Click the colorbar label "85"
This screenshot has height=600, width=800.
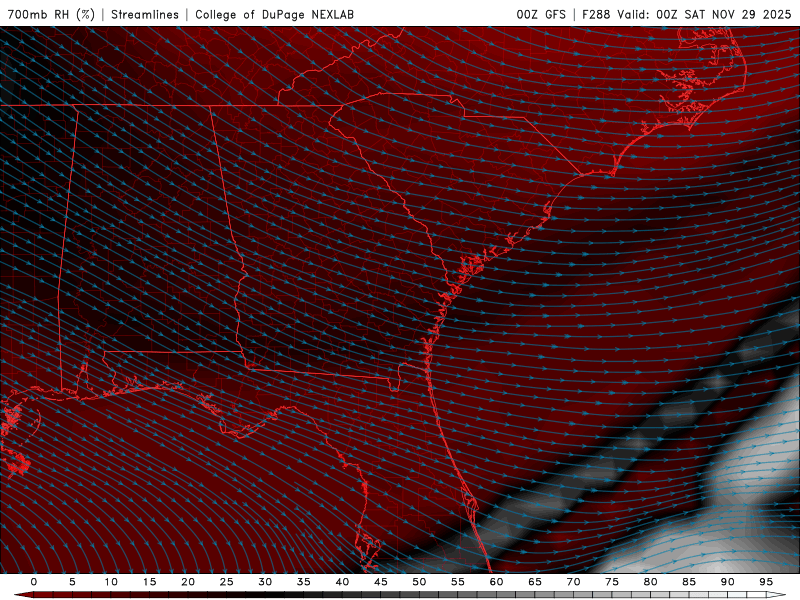pos(688,582)
